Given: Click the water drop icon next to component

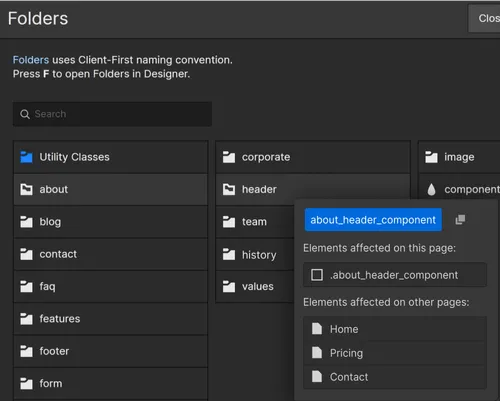Looking at the screenshot, I should 431,189.
